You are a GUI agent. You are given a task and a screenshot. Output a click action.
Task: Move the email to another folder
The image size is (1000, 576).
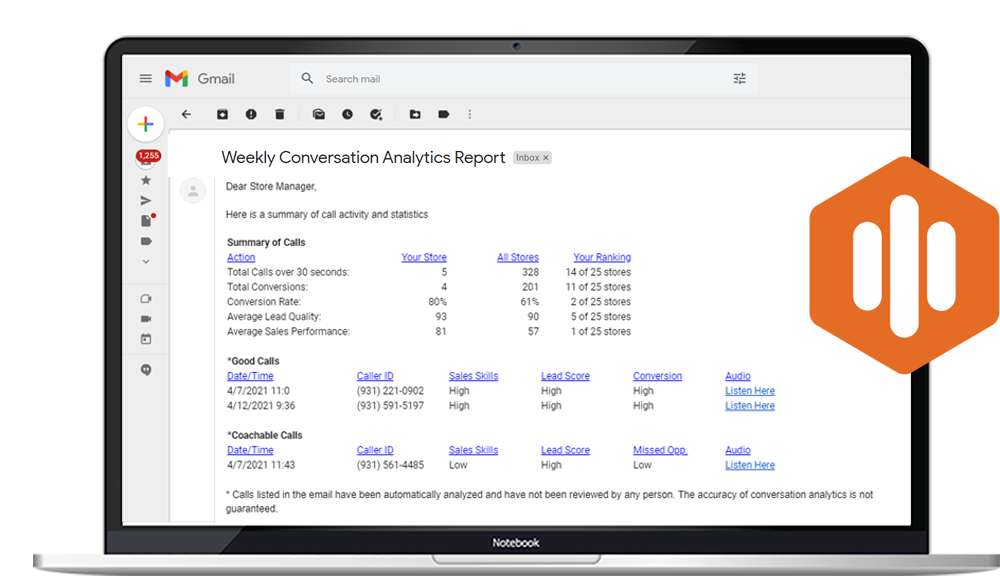coord(415,114)
